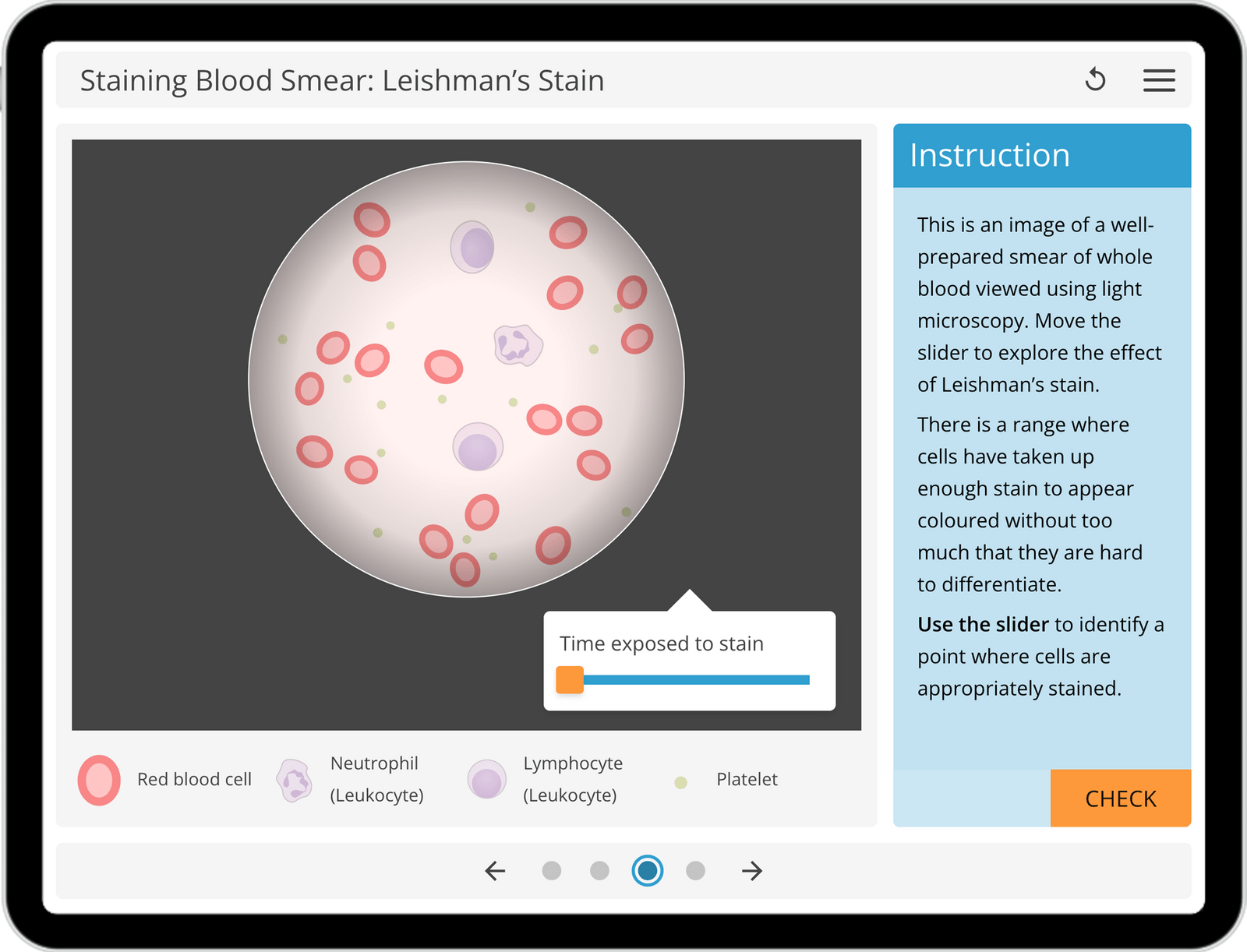Click the Time exposed to stain label
The image size is (1247, 952).
(662, 643)
